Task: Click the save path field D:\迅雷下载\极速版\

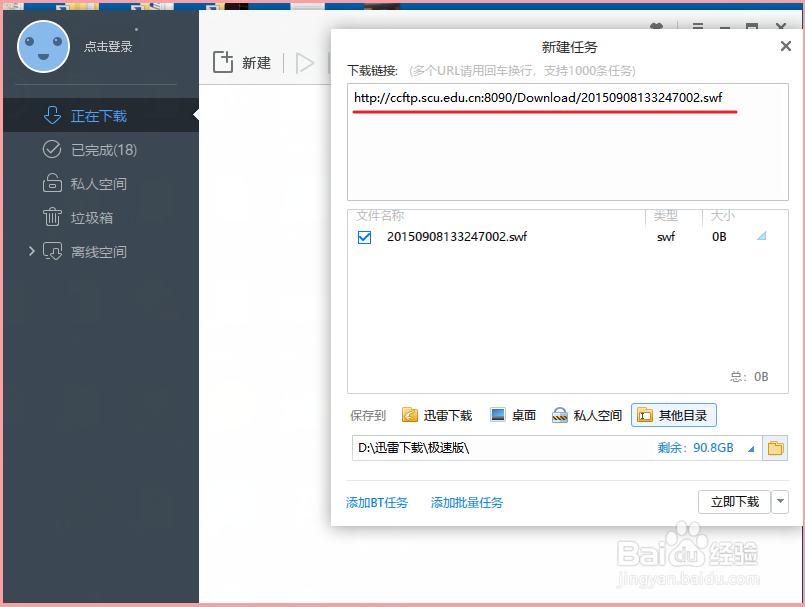Action: tap(557, 448)
